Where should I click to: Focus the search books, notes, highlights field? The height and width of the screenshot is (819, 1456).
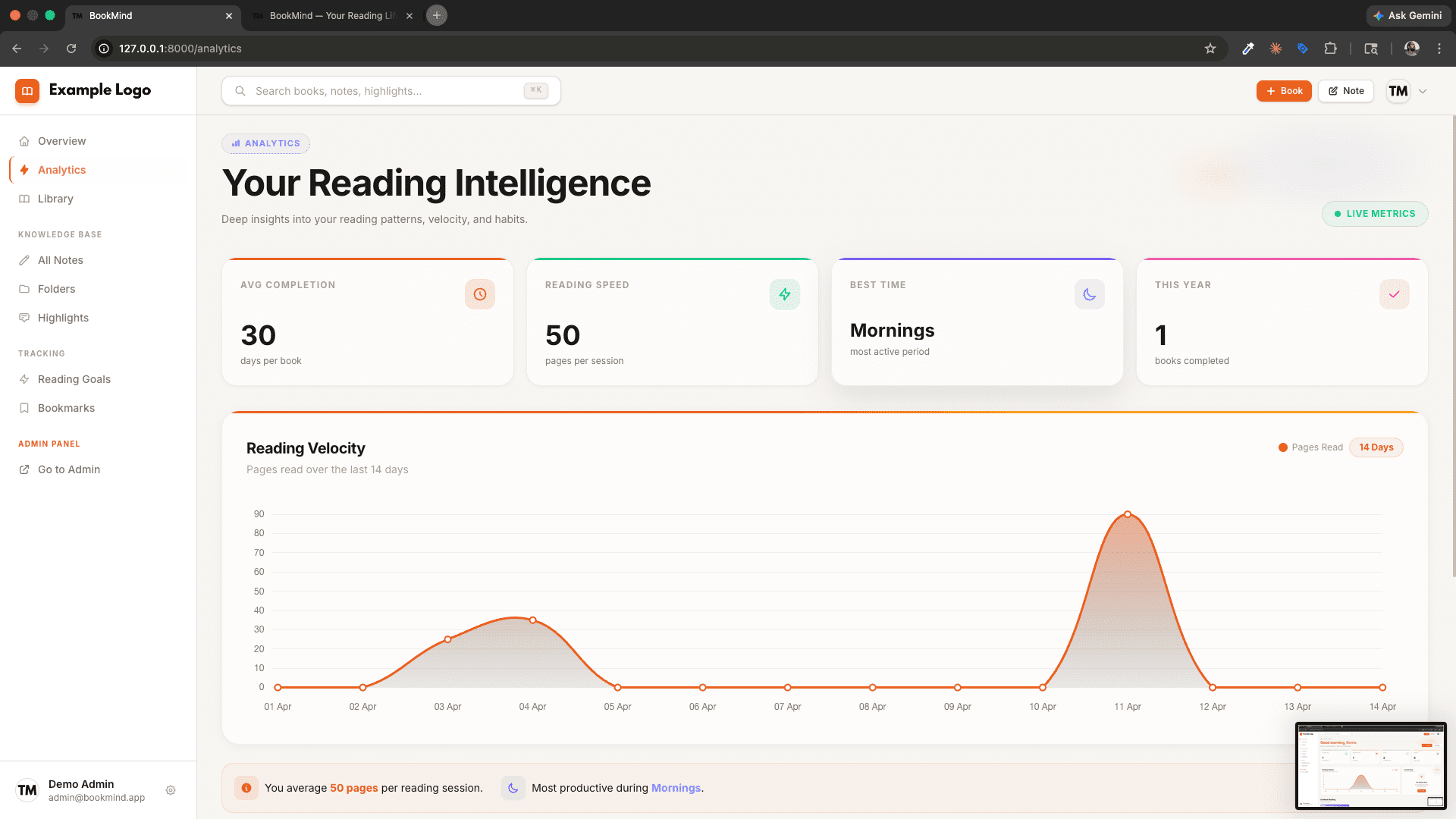pos(391,91)
